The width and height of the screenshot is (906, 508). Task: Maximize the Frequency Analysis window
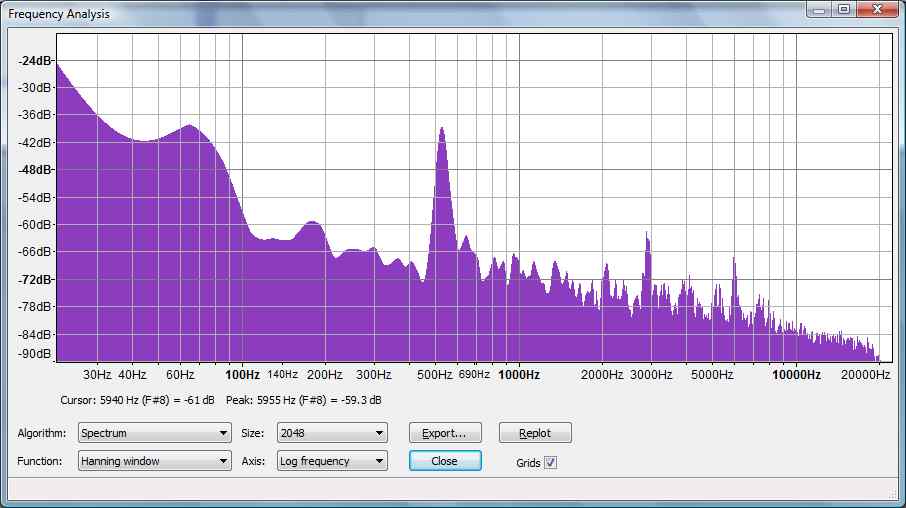(x=844, y=10)
